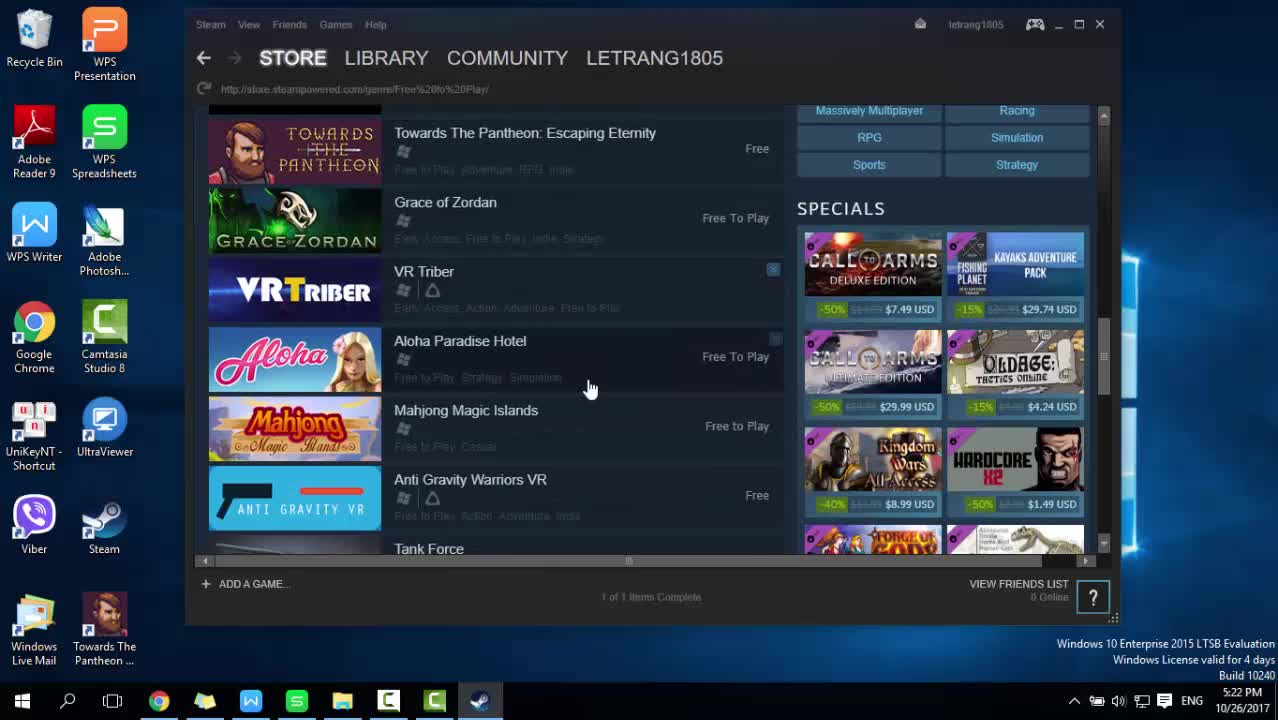1278x720 pixels.
Task: Open Fishing Planet Kayaks Adventure Pack special
Action: pos(1015,276)
